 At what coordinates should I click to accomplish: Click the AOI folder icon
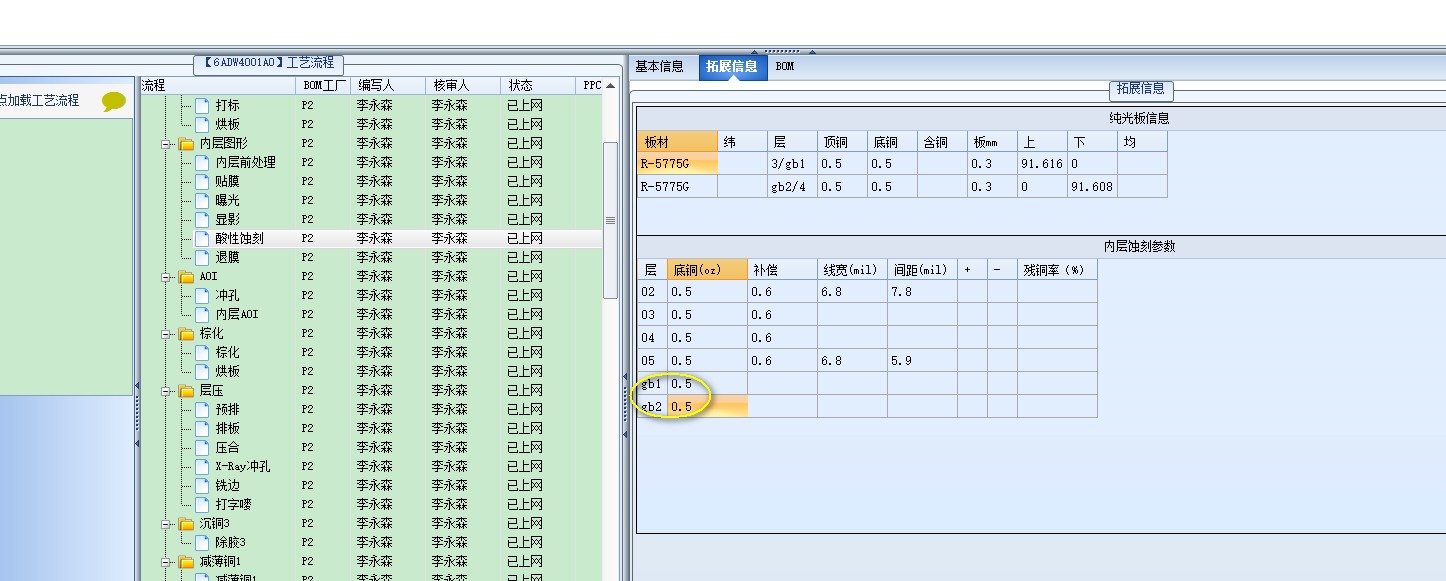click(x=186, y=277)
